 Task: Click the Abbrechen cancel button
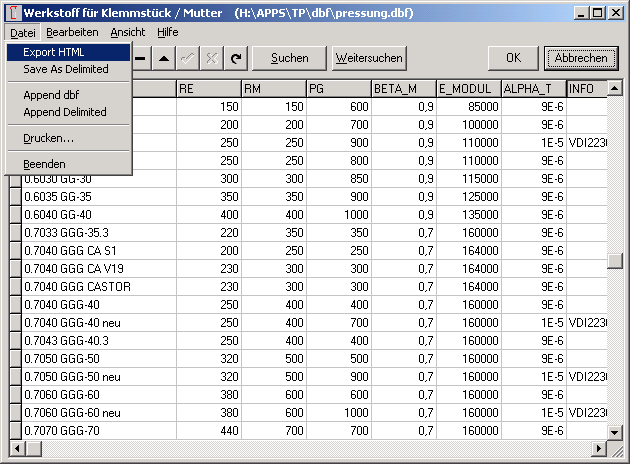pyautogui.click(x=581, y=58)
